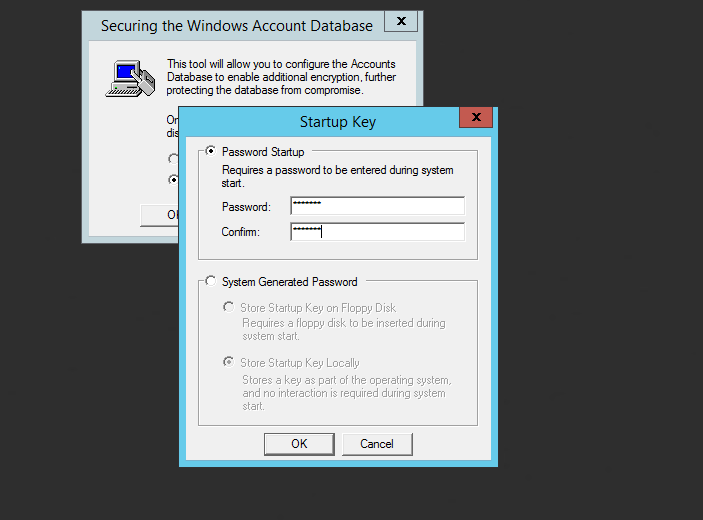Activate Securing the Windows Account Database title bar

tap(234, 26)
